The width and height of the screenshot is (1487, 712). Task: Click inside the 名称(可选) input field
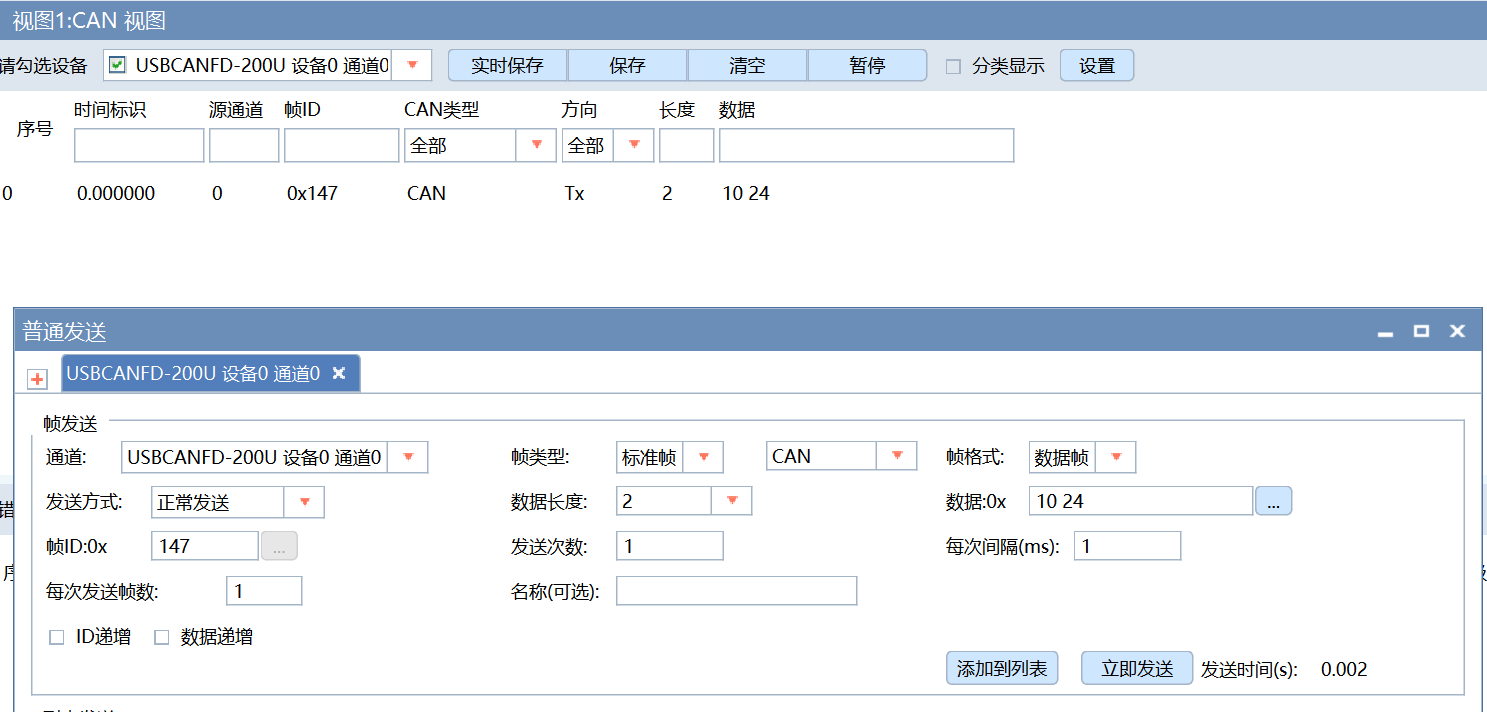pos(735,590)
